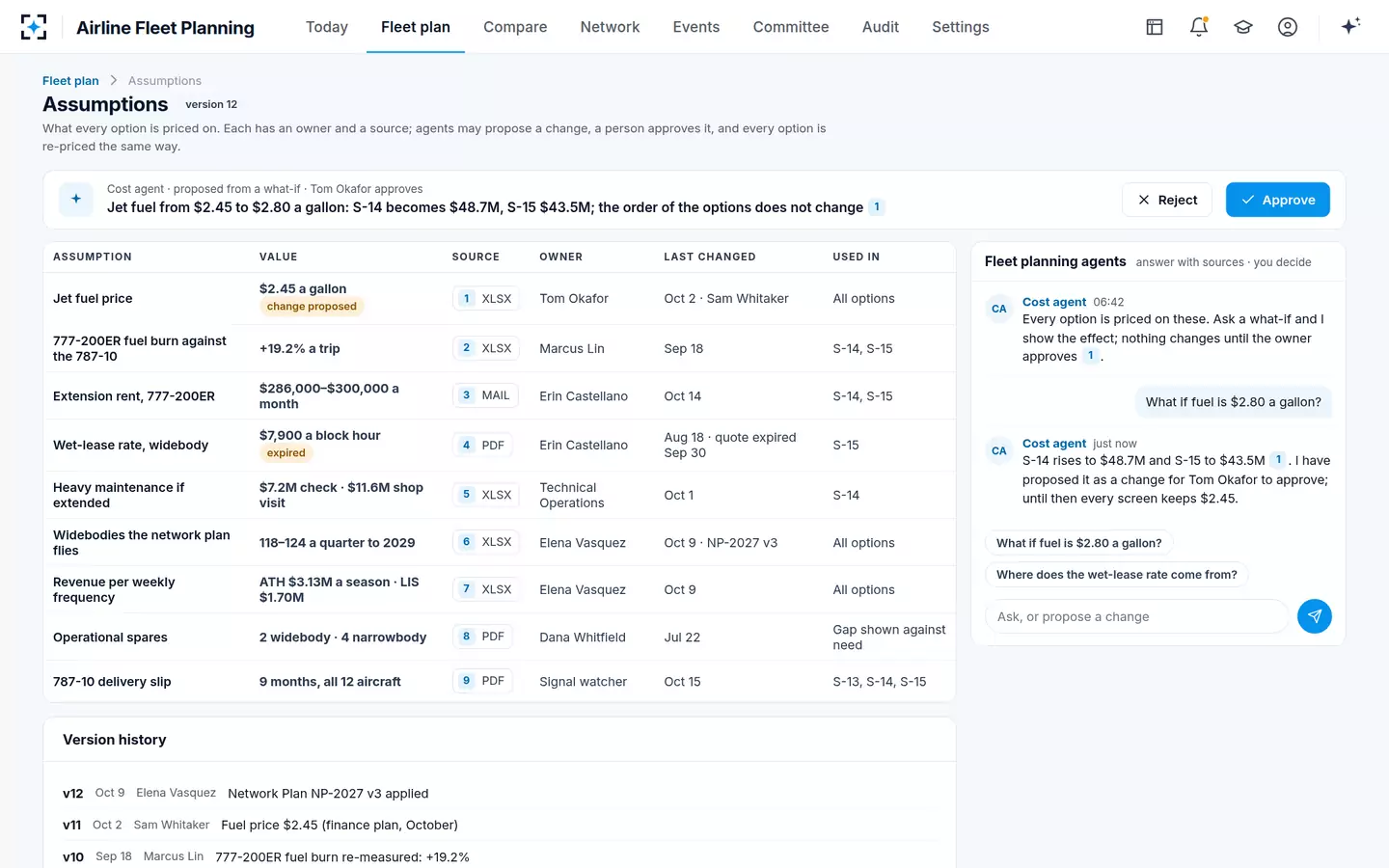The width and height of the screenshot is (1389, 868).
Task: Click the Airline Fleet Planning logo icon
Action: pyautogui.click(x=34, y=27)
